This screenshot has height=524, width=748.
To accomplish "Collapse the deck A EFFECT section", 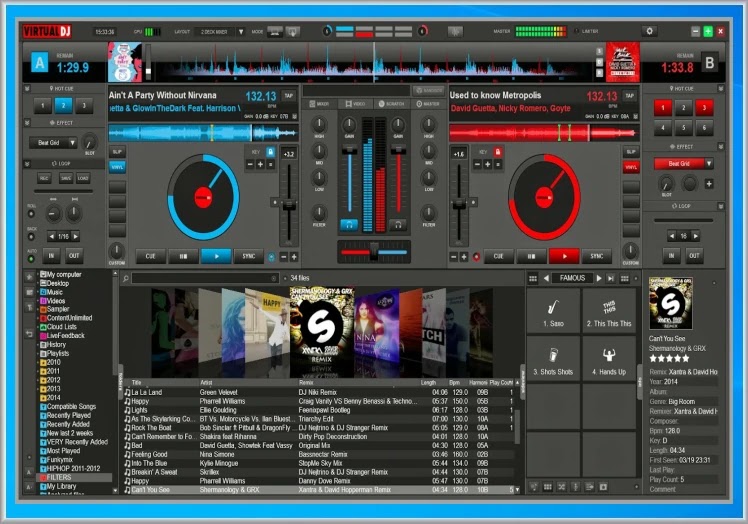I will point(27,123).
